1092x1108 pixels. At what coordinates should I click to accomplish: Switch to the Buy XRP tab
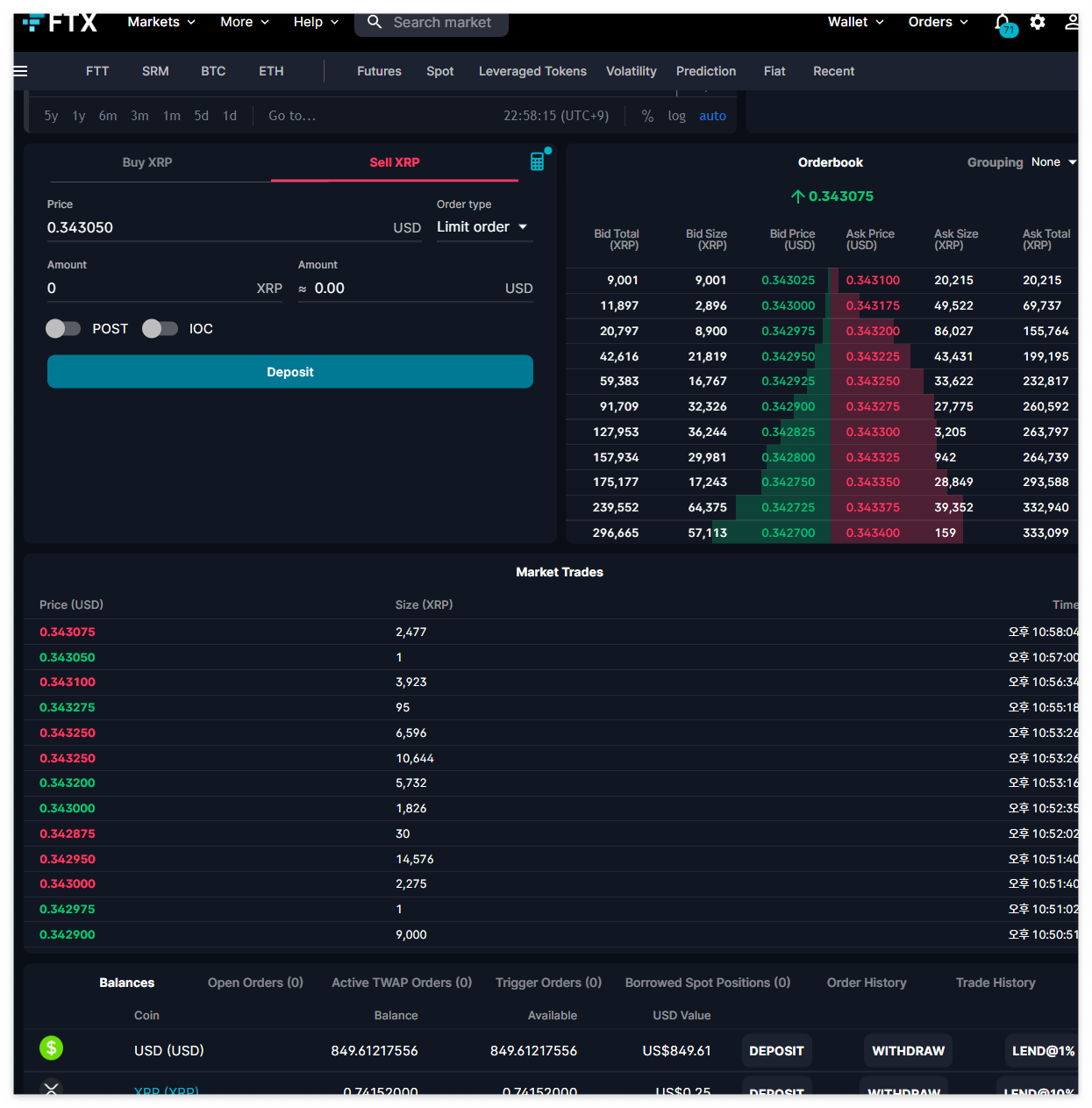147,162
